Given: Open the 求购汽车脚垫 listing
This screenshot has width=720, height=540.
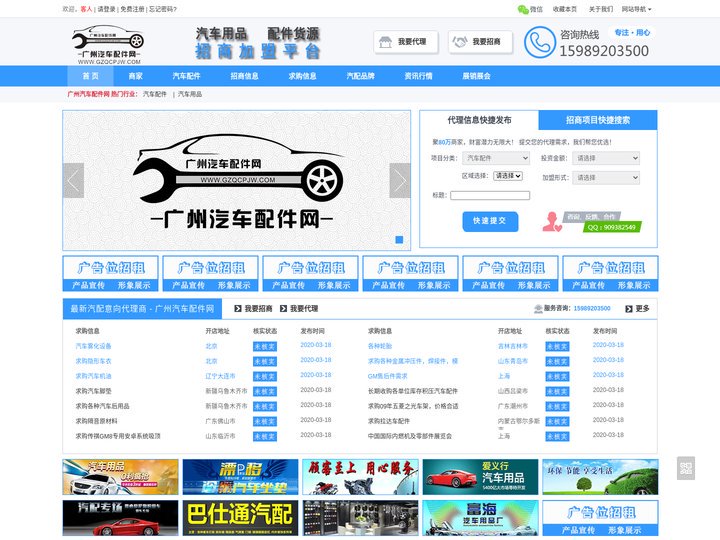Looking at the screenshot, I should pyautogui.click(x=93, y=391).
